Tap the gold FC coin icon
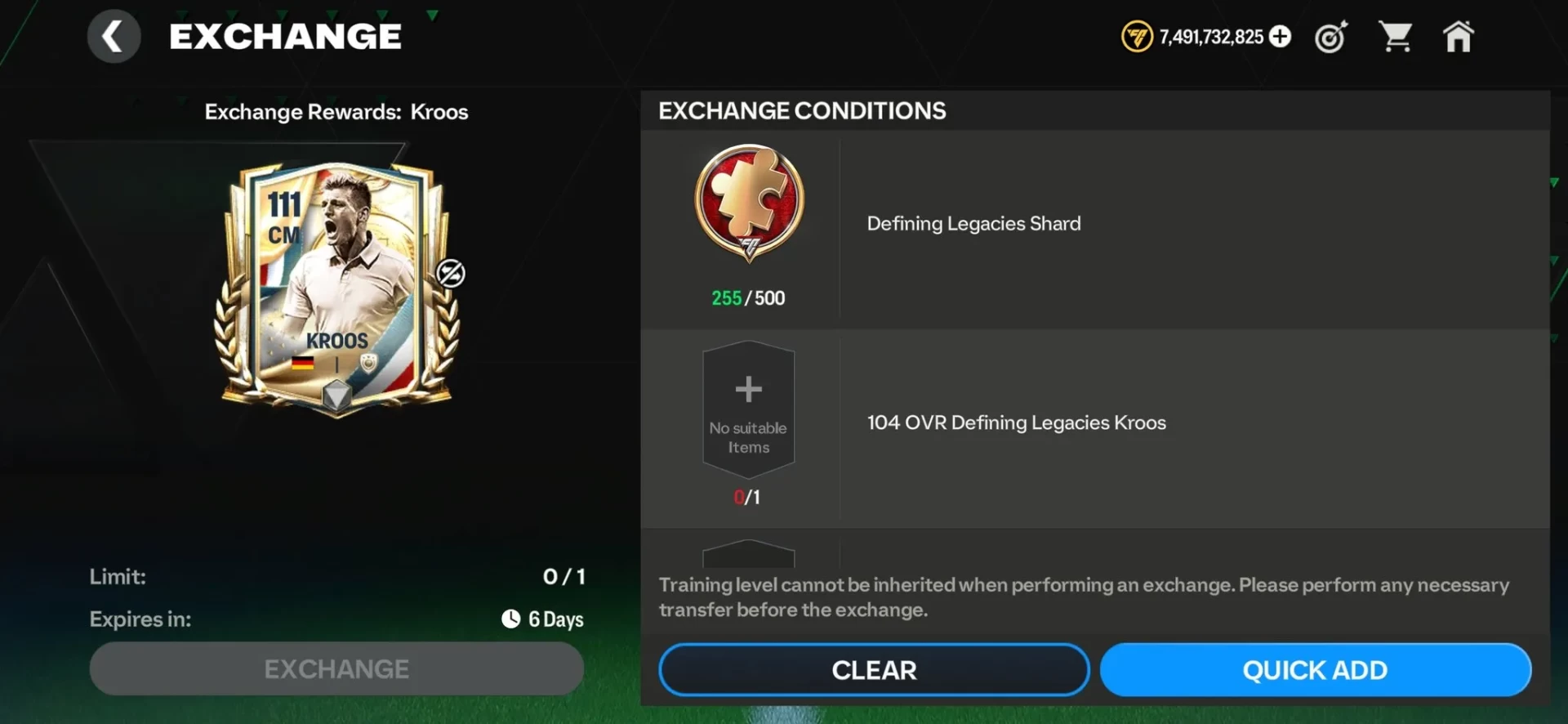Screen dimensions: 1568x724 [1137, 37]
